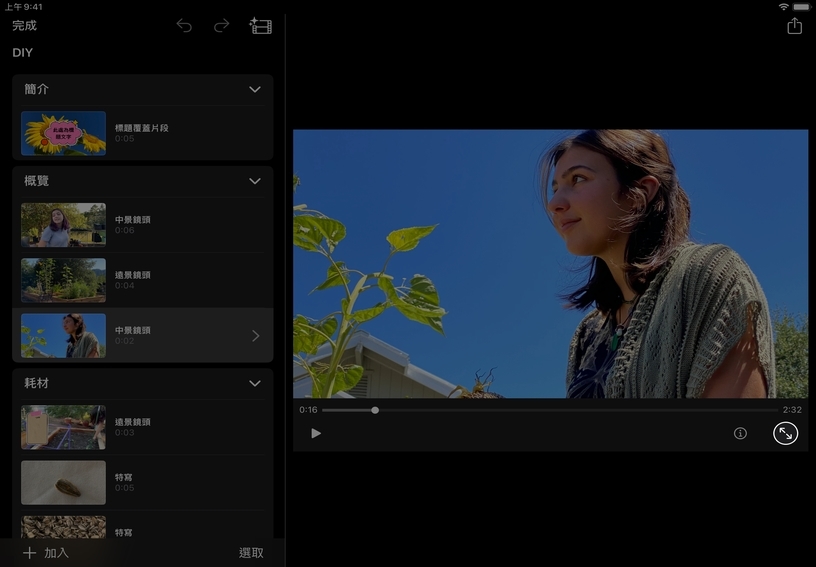Collapse the 耗材 section
The height and width of the screenshot is (567, 816).
(255, 383)
